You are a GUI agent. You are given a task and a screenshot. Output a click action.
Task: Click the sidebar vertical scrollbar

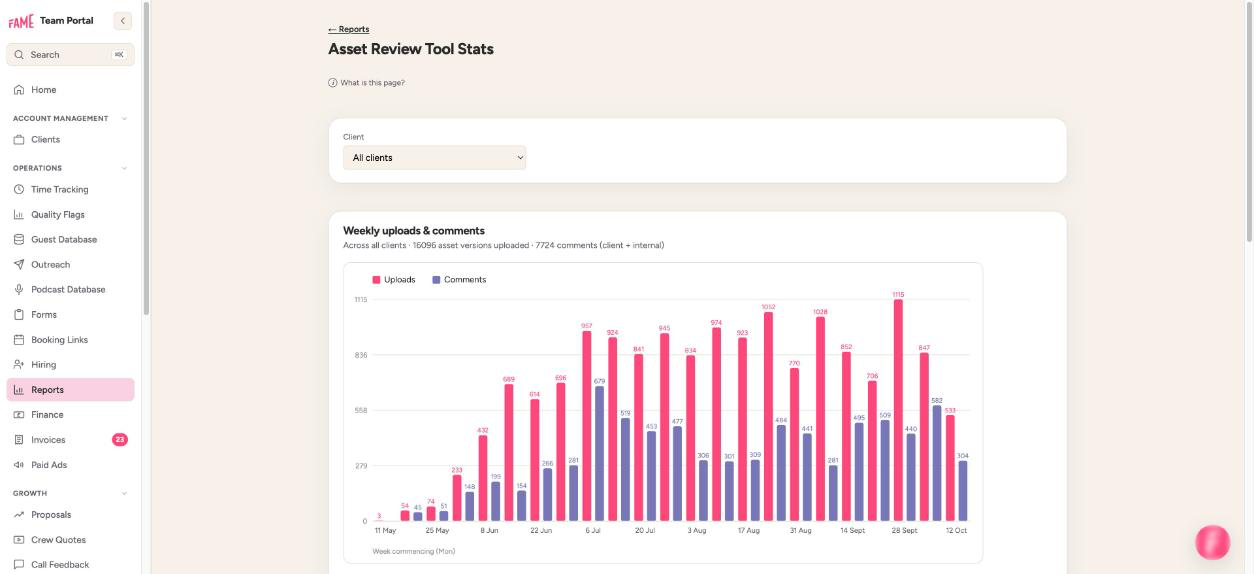click(x=147, y=160)
